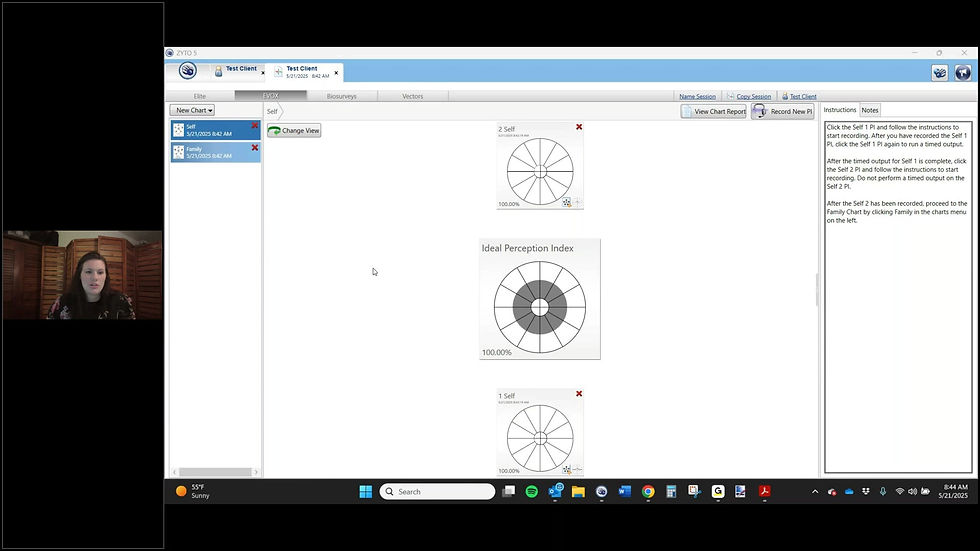Open the Instructions tab
This screenshot has height=551, width=980.
point(840,110)
